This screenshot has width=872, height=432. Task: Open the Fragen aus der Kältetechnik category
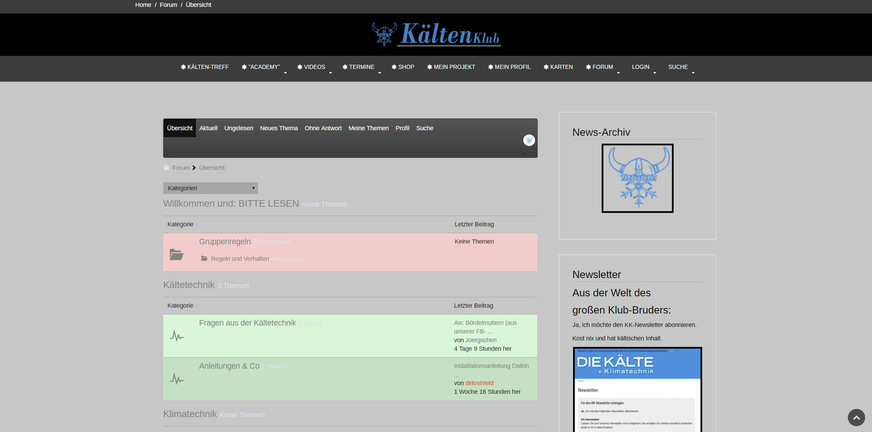247,323
